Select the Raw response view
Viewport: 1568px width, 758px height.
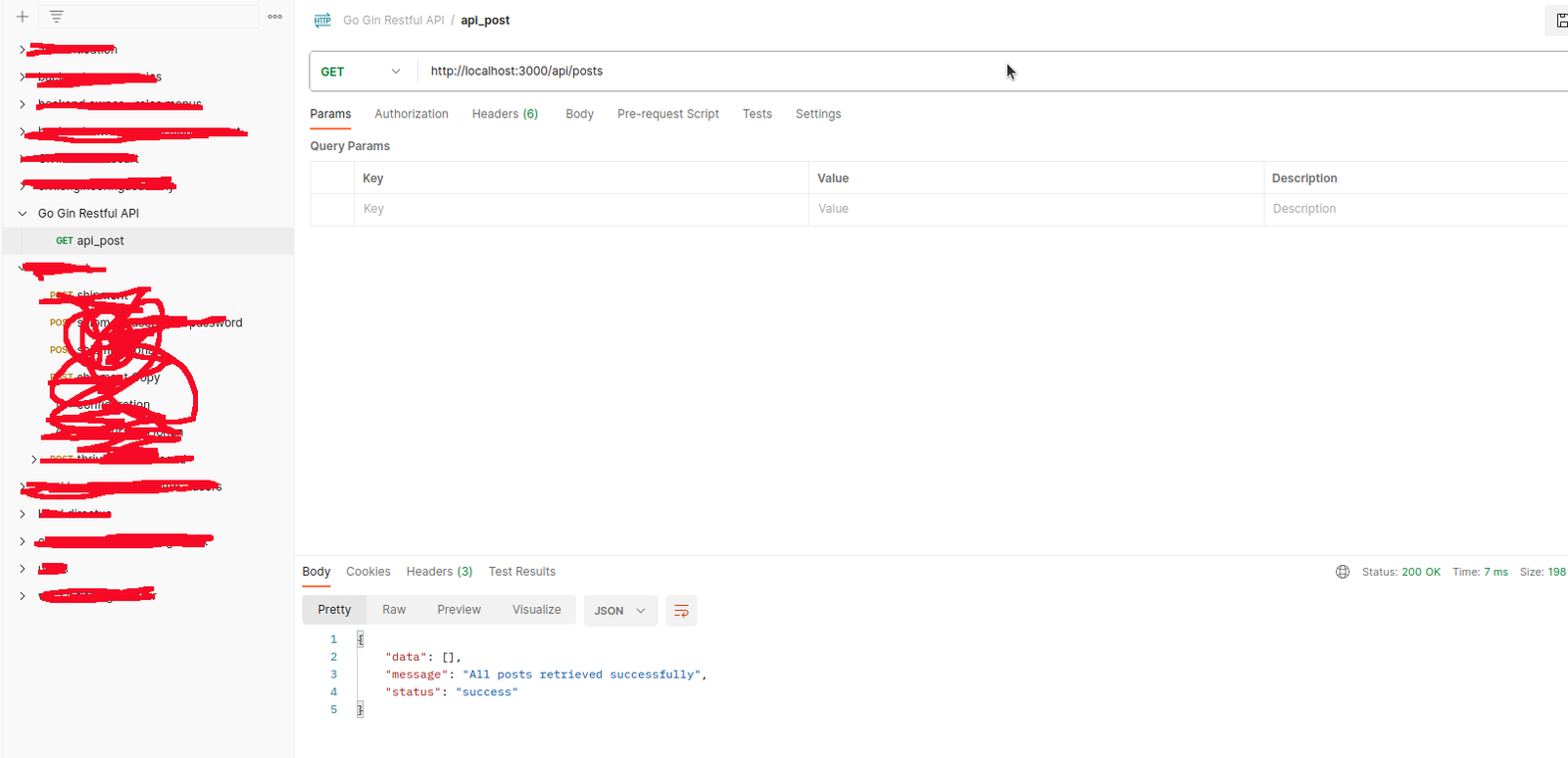coord(394,610)
